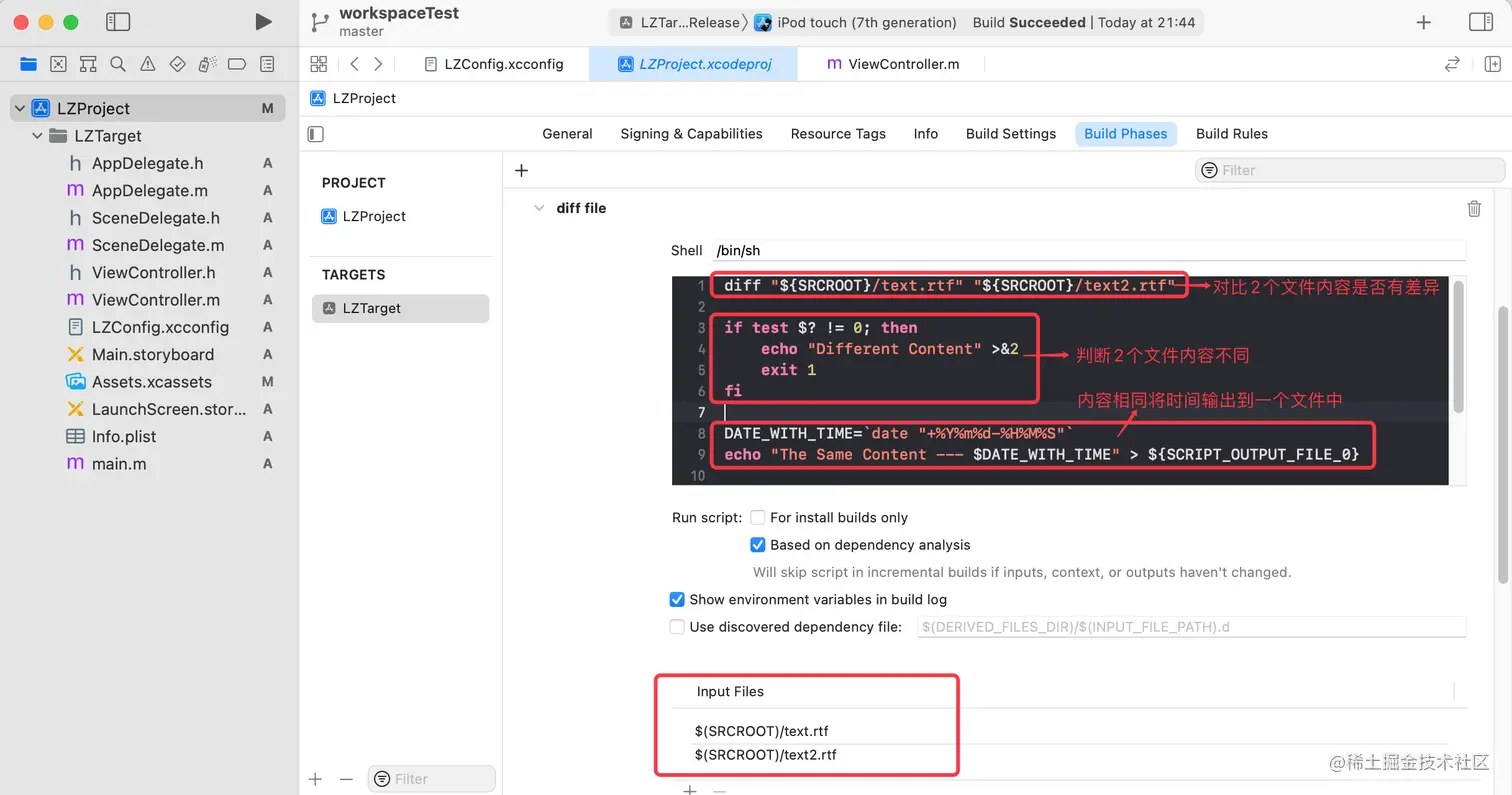This screenshot has width=1512, height=795.
Task: Go back with the left chevron
Action: point(354,64)
